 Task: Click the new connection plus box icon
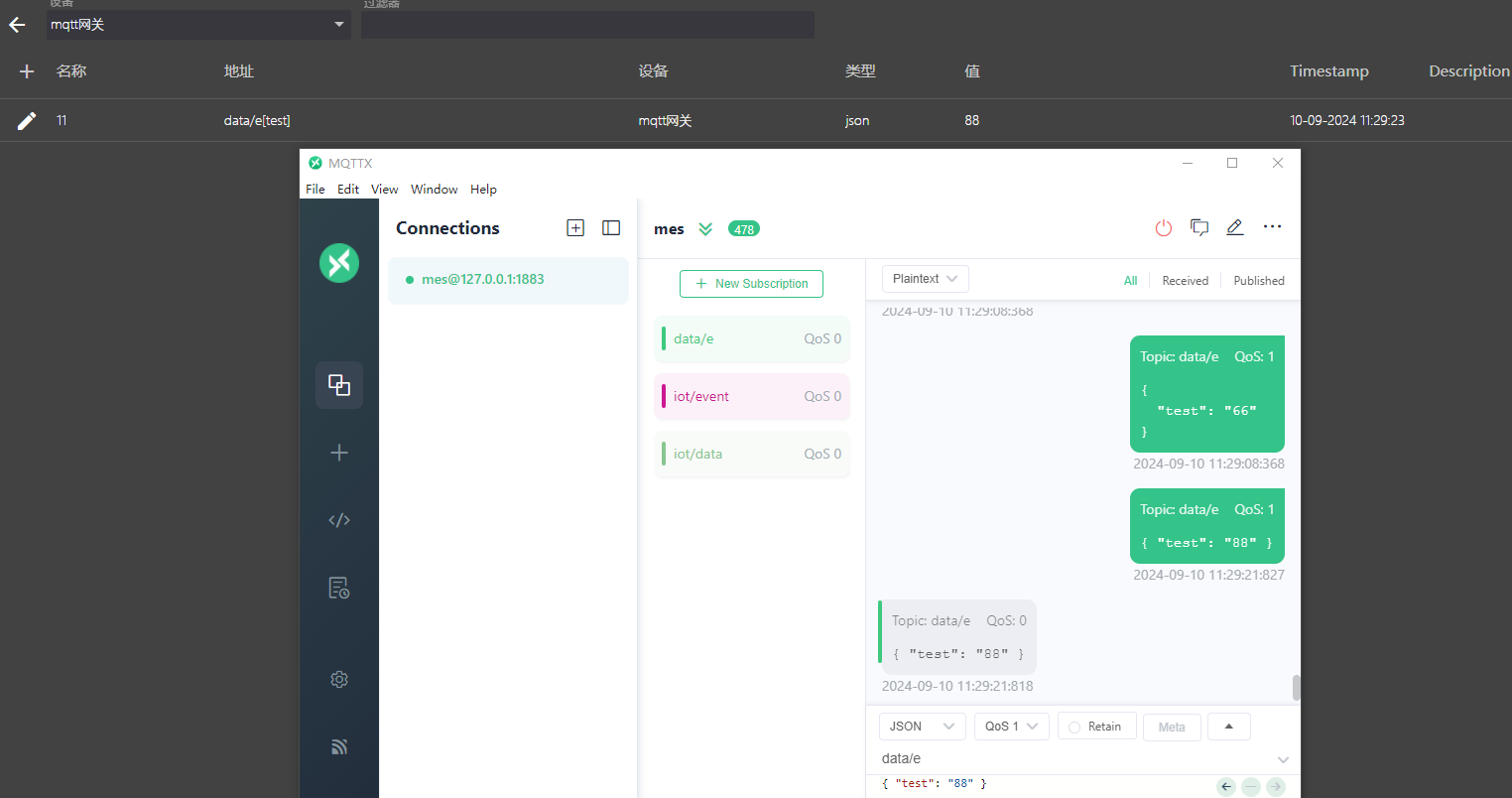575,228
